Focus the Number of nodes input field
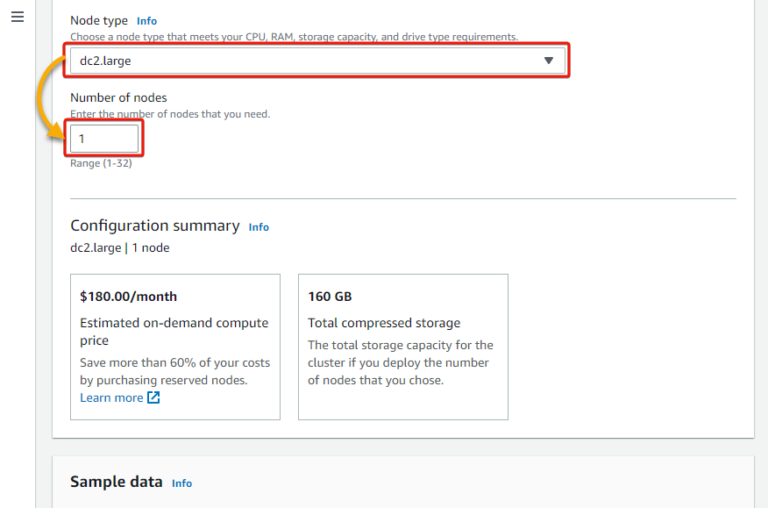Viewport: 768px width, 508px height. pos(104,139)
